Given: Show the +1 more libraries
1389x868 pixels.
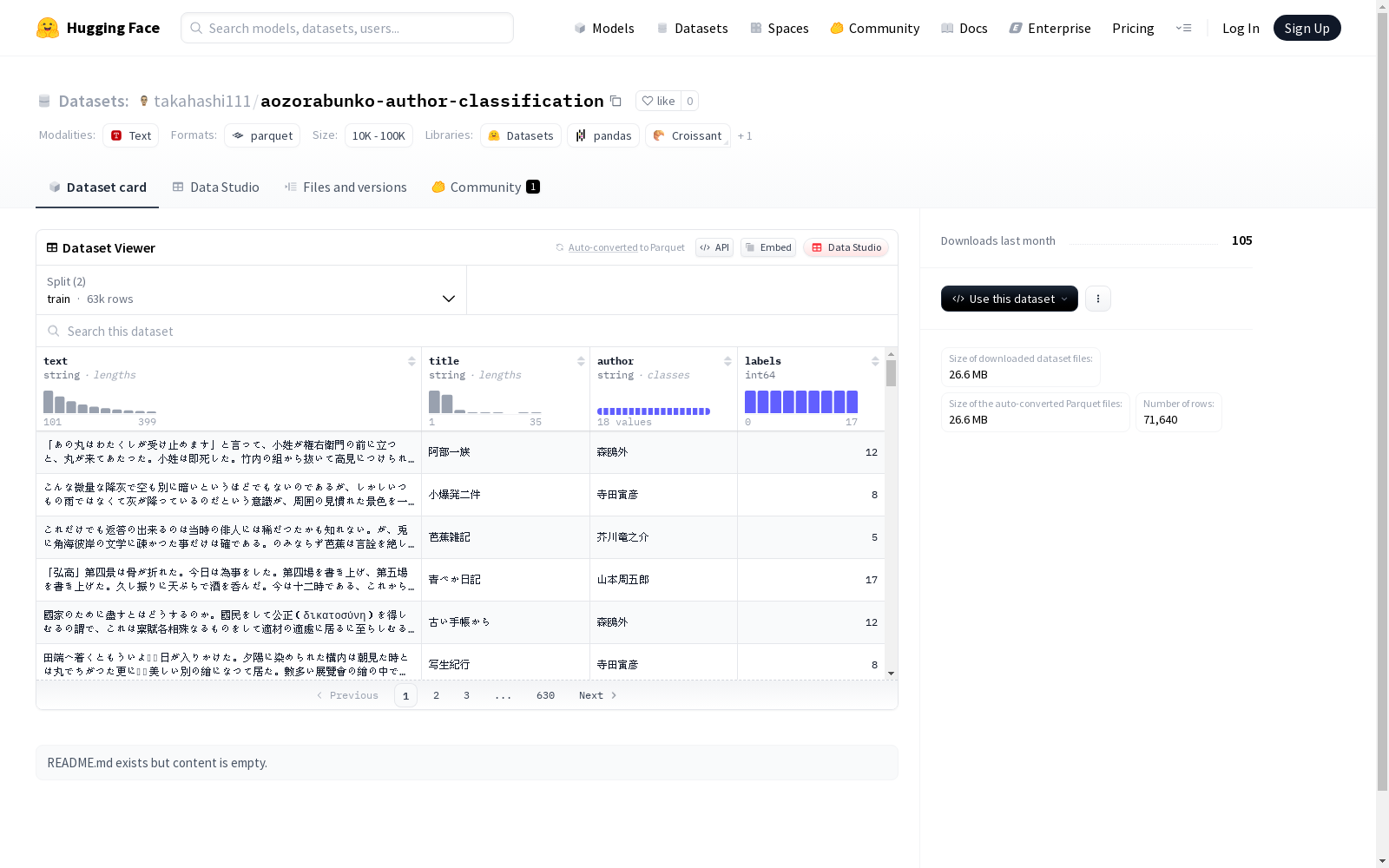Looking at the screenshot, I should click(x=745, y=135).
